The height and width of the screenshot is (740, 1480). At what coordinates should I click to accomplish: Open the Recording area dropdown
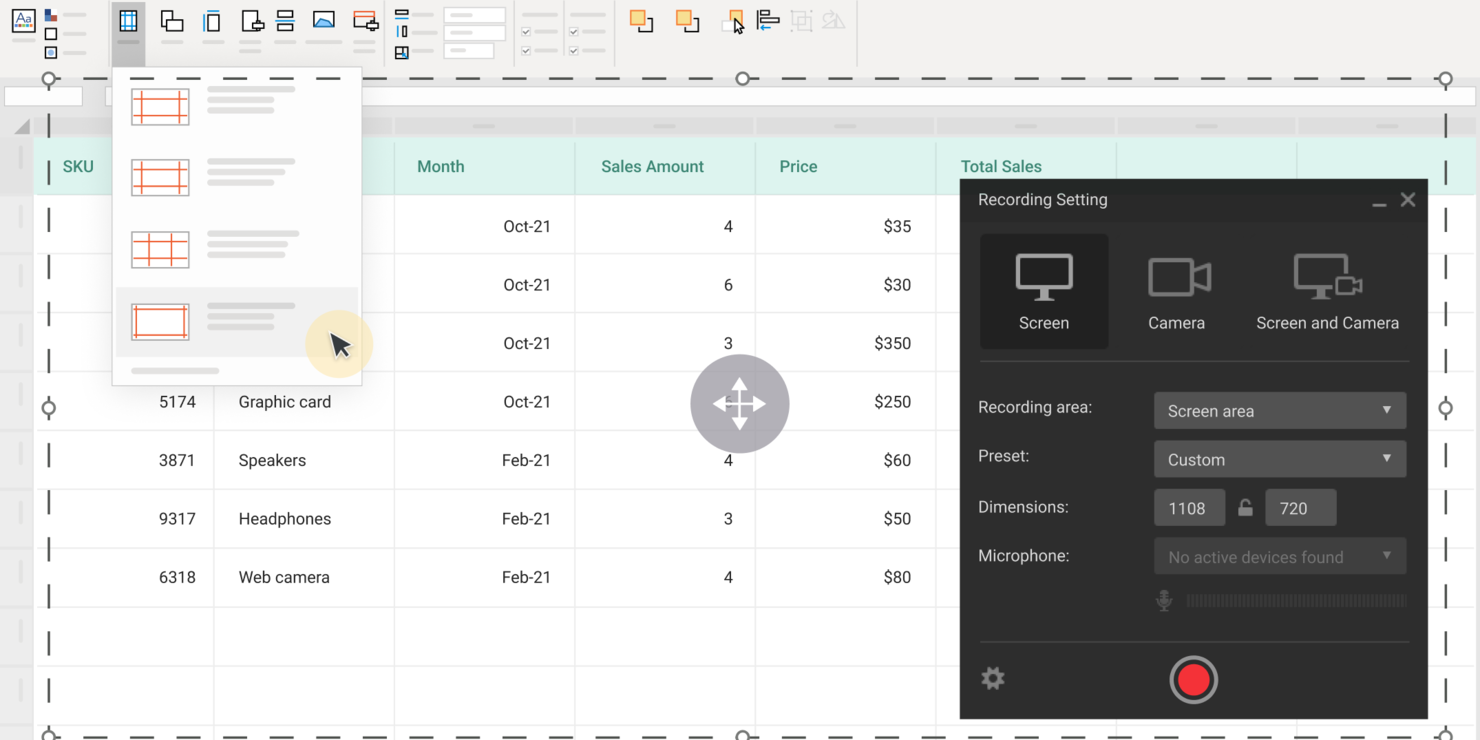[x=1280, y=410]
